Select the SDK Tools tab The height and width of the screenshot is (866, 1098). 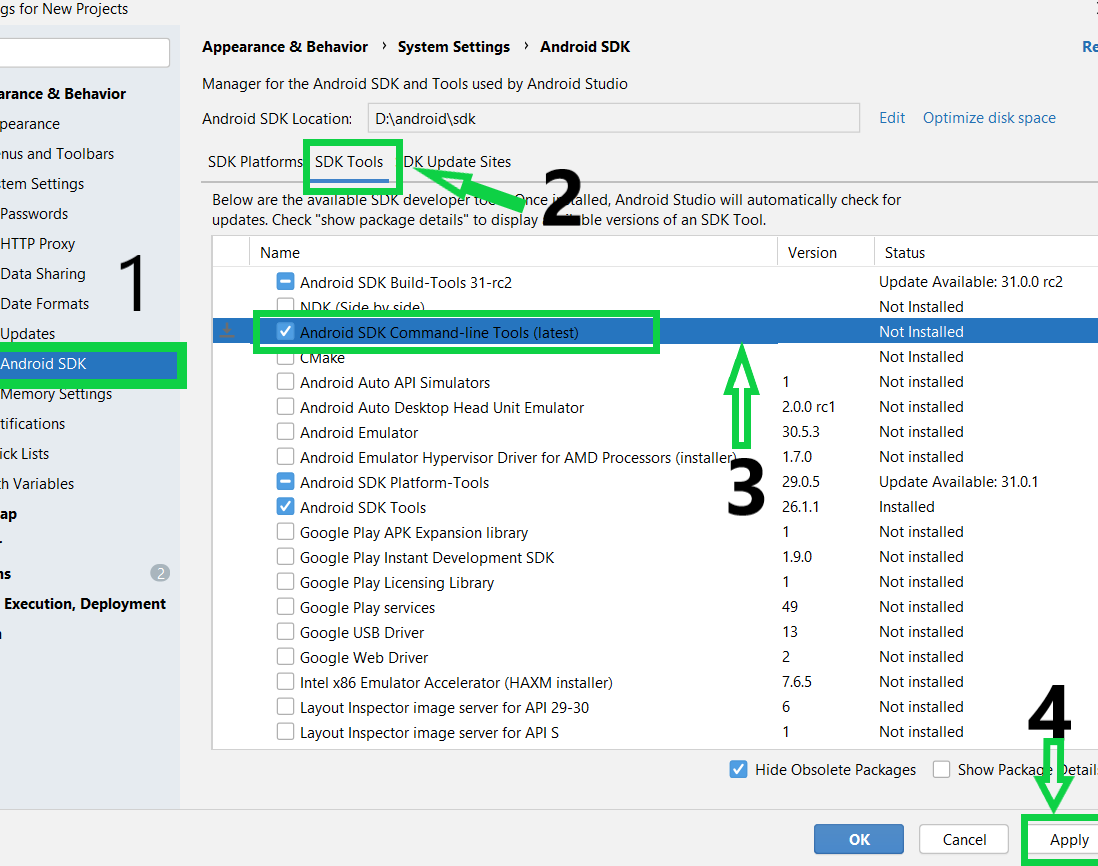(x=349, y=162)
